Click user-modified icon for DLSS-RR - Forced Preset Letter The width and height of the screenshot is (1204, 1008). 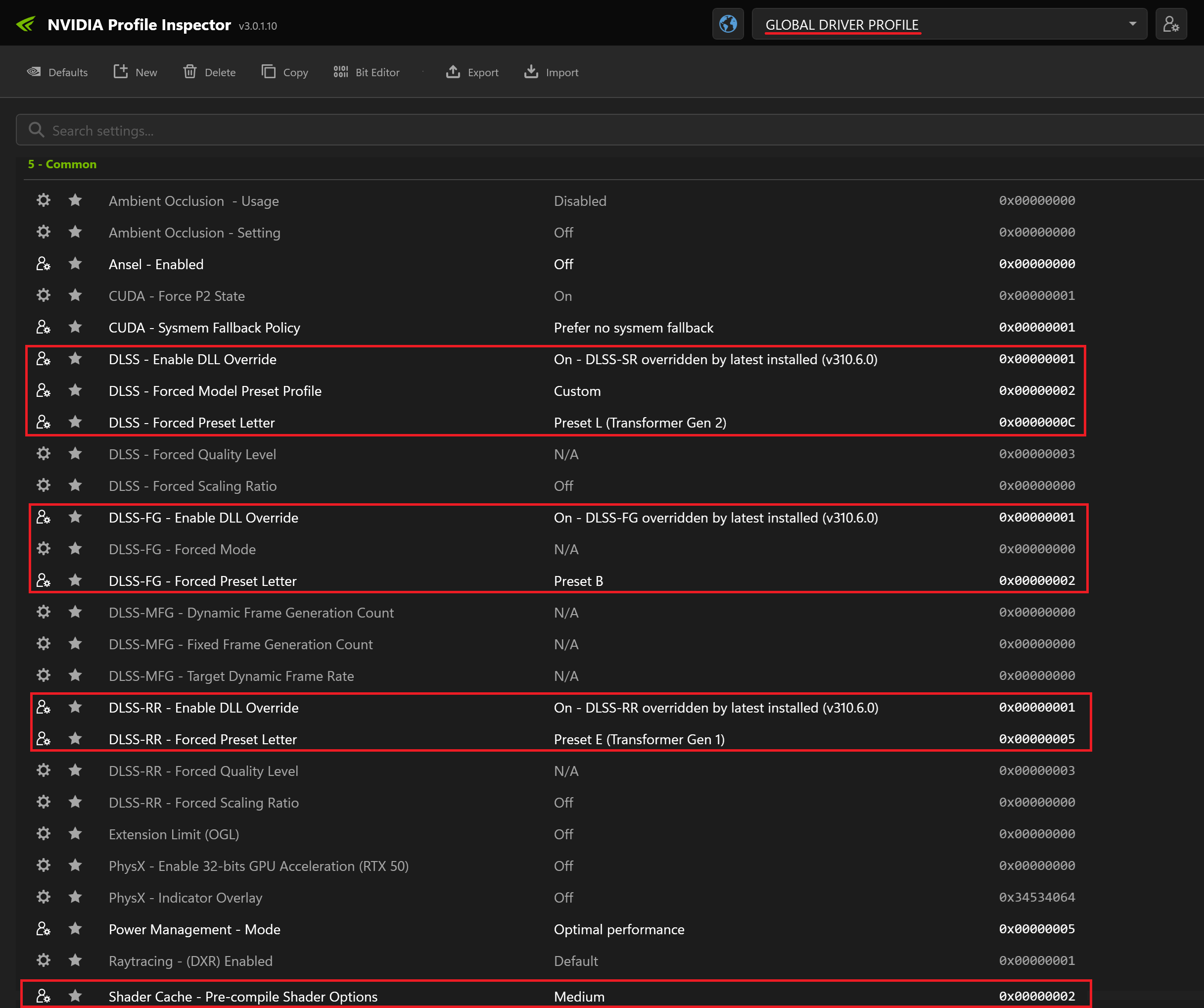(44, 739)
